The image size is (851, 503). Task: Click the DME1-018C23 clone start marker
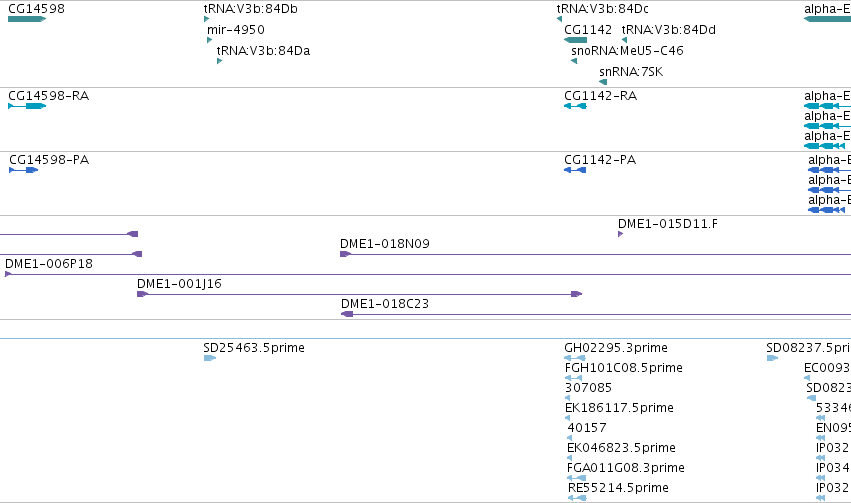(347, 314)
